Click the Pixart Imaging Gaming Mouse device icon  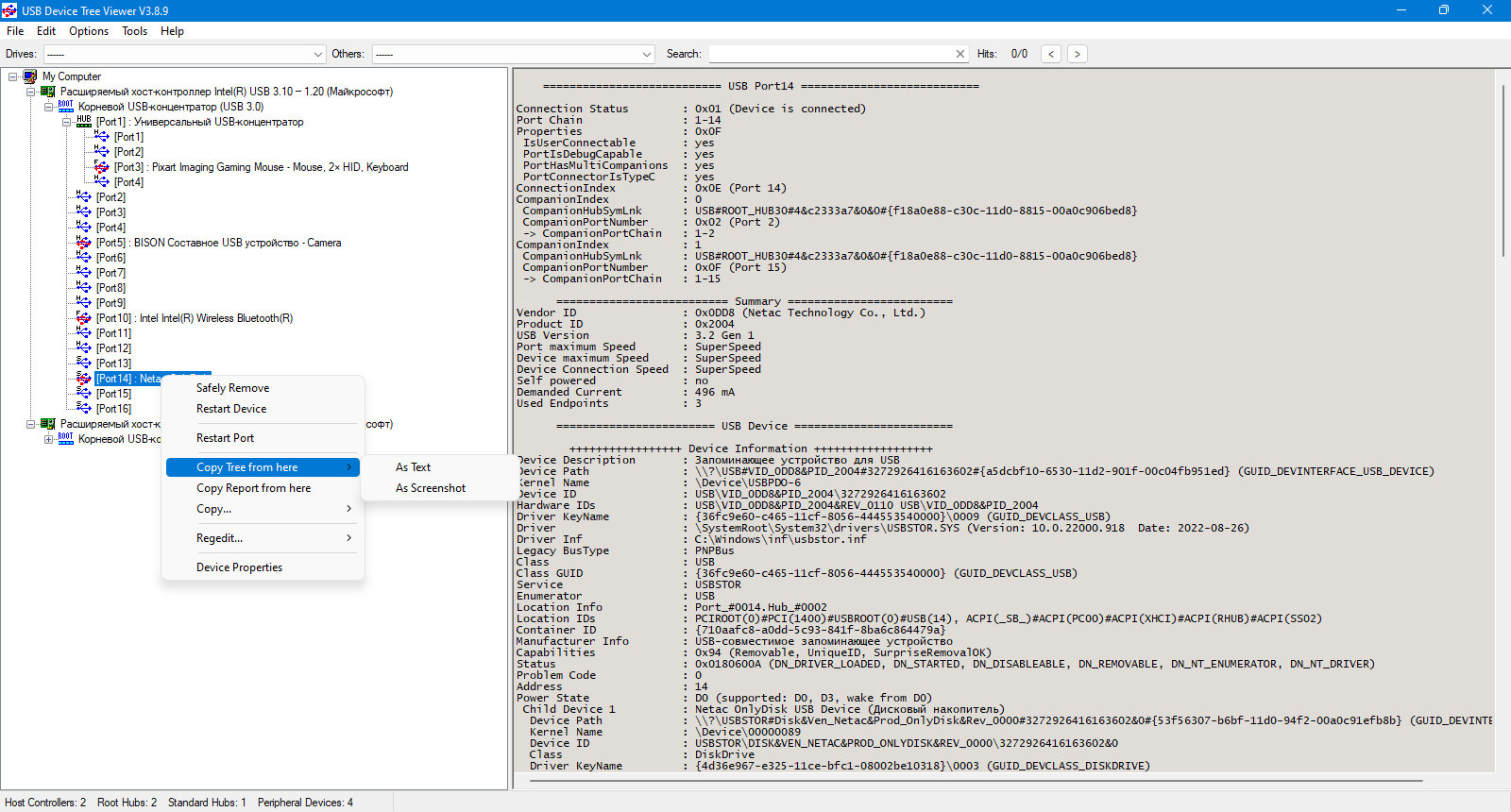102,167
